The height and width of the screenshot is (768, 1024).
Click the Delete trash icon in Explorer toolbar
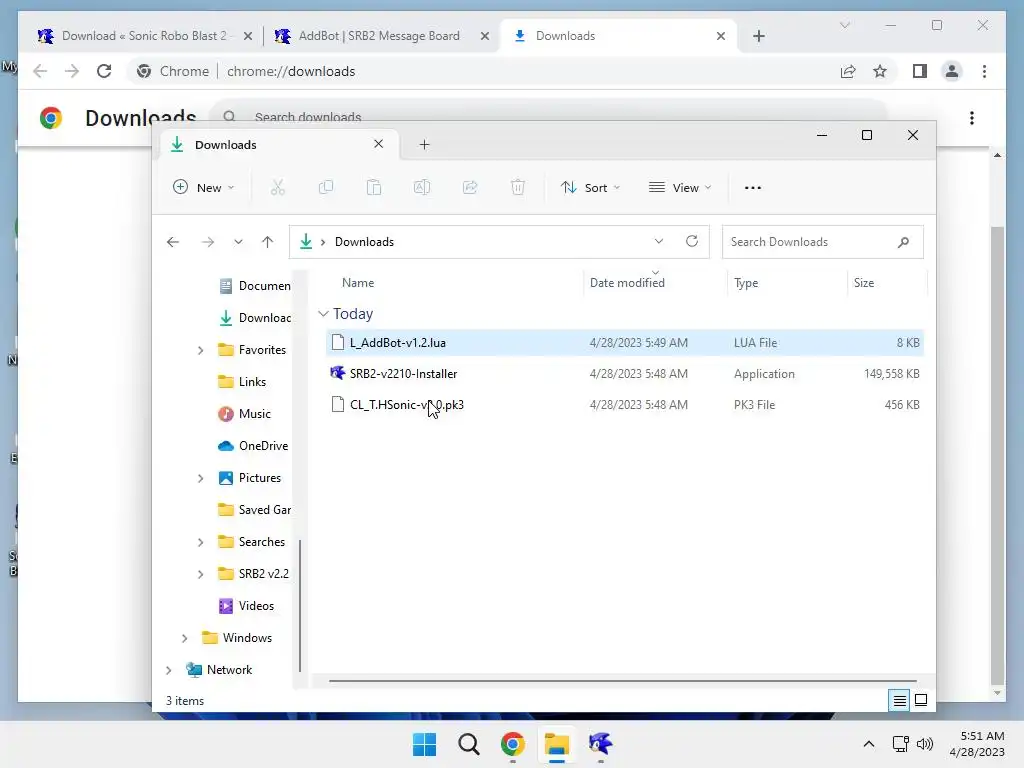[518, 187]
